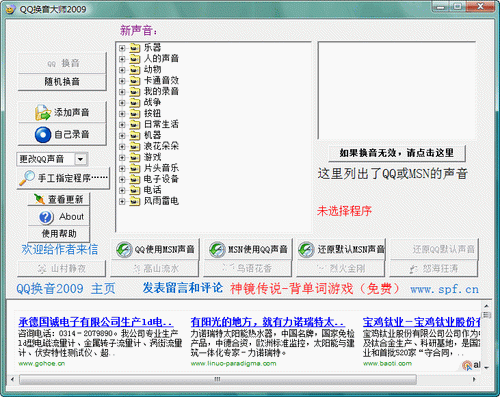Click the 电话 folder icon
500x397 pixels.
click(x=134, y=190)
